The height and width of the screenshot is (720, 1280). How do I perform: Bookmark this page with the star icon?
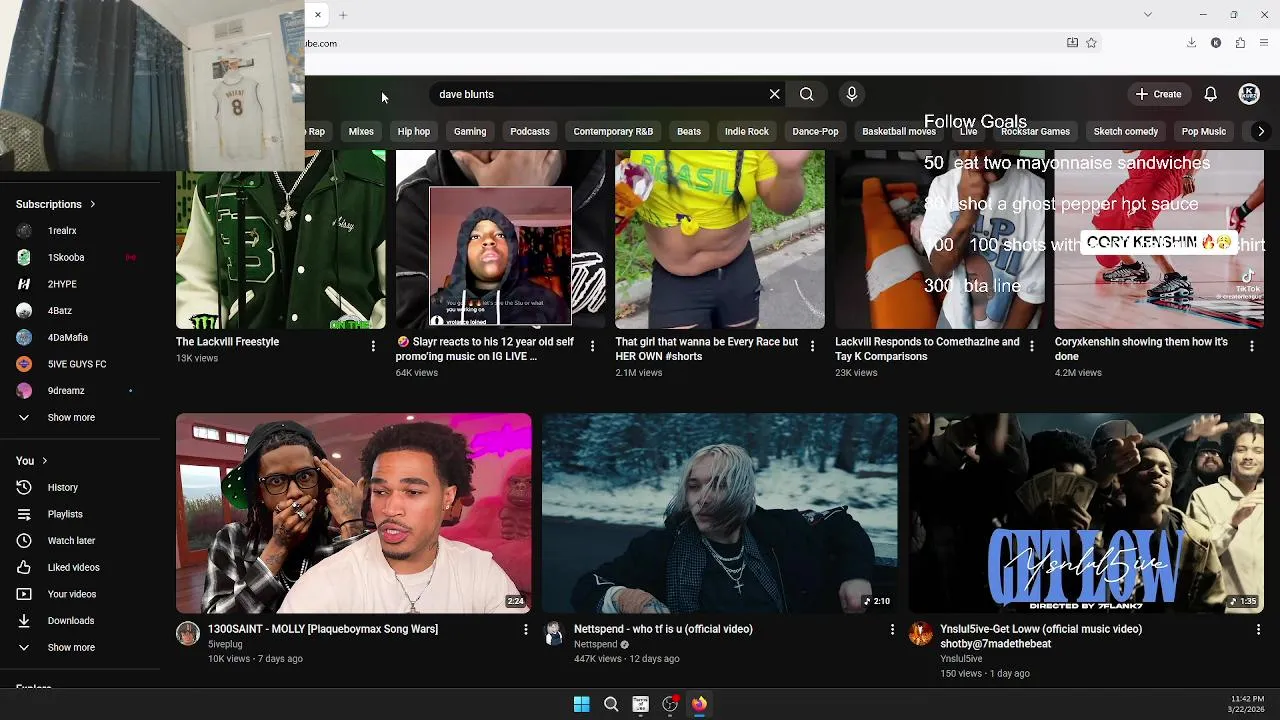tap(1091, 43)
